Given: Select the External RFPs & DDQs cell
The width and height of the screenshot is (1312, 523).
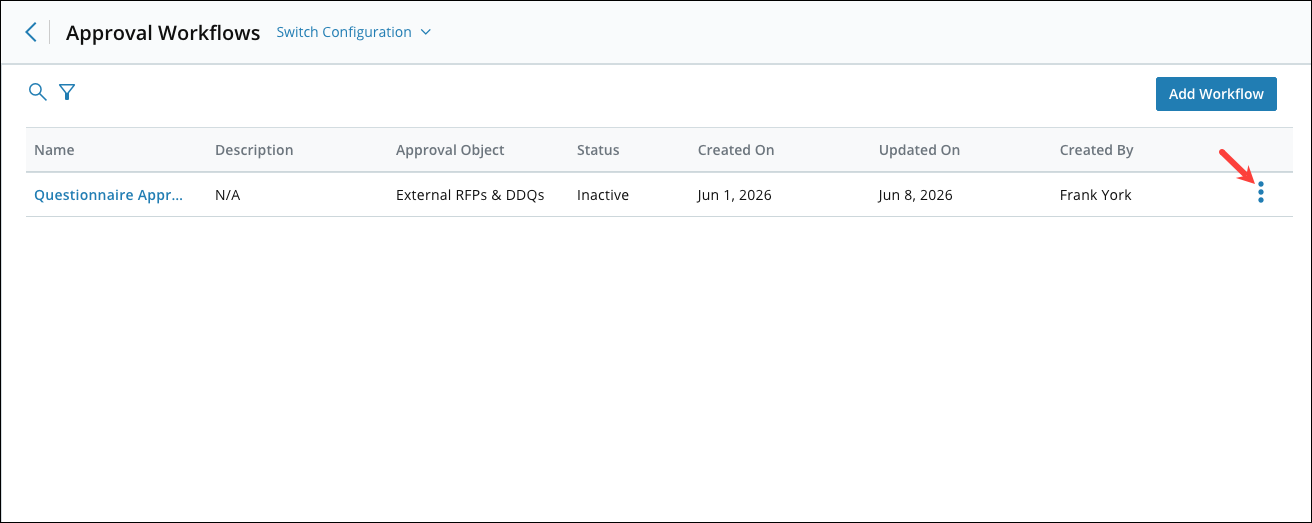Looking at the screenshot, I should [x=470, y=195].
